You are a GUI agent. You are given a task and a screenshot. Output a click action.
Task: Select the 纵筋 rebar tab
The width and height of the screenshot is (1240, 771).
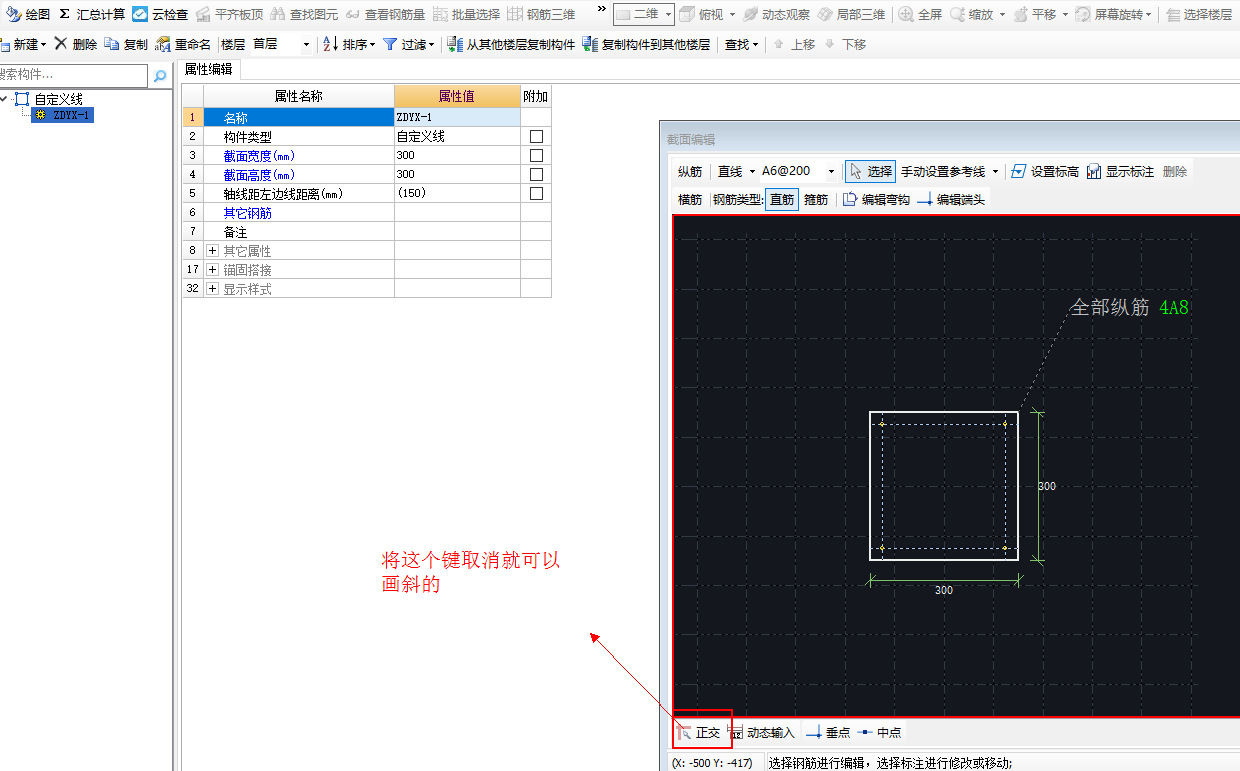(690, 172)
